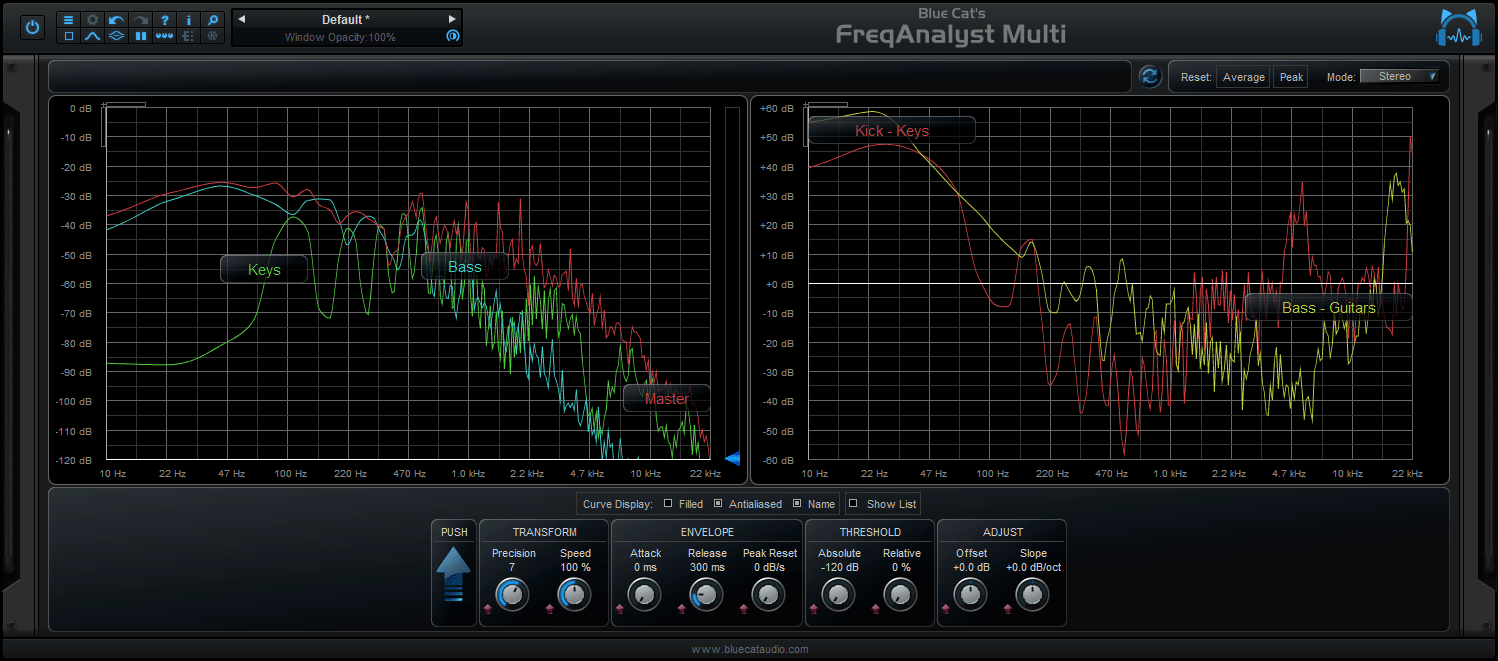The image size is (1498, 661).
Task: Show plugin info using the i icon
Action: click(x=189, y=20)
